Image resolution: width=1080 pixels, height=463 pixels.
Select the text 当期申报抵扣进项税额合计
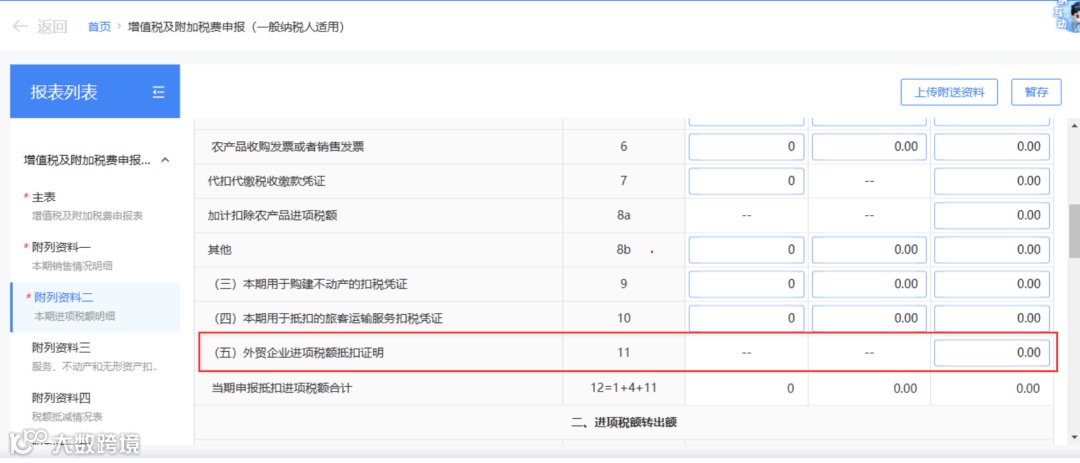click(282, 389)
